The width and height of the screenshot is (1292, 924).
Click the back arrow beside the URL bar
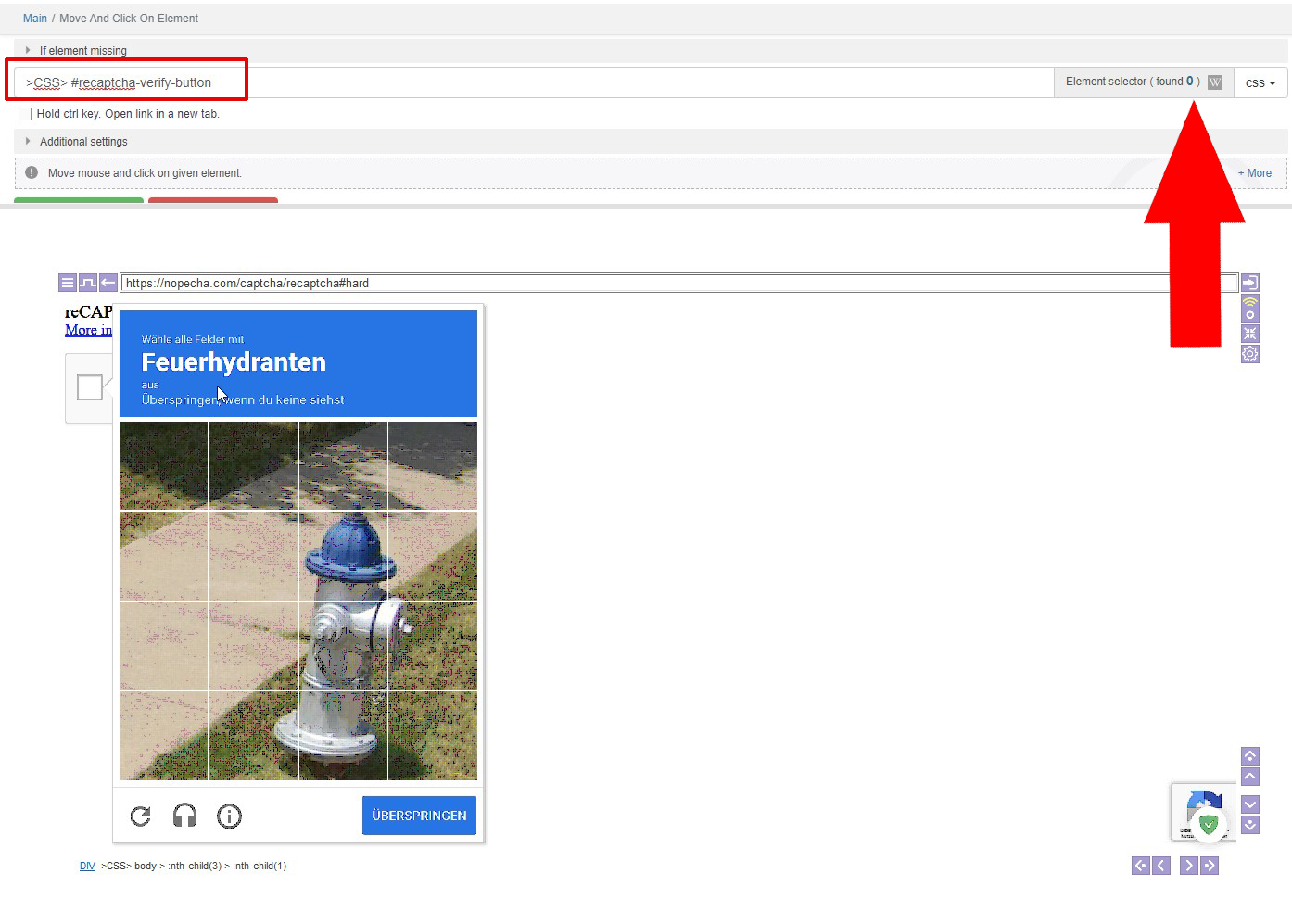pyautogui.click(x=108, y=283)
